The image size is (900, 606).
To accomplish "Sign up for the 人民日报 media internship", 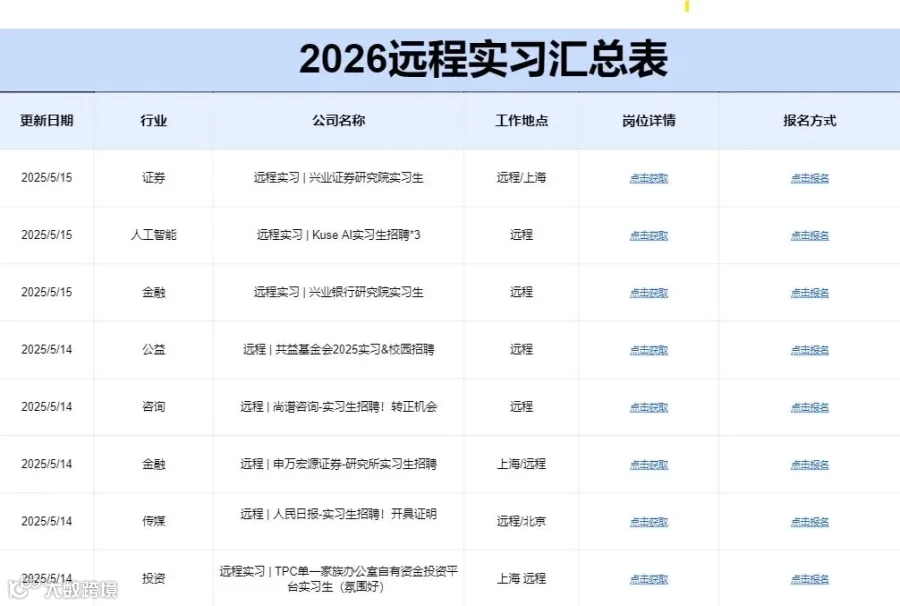I will 806,521.
